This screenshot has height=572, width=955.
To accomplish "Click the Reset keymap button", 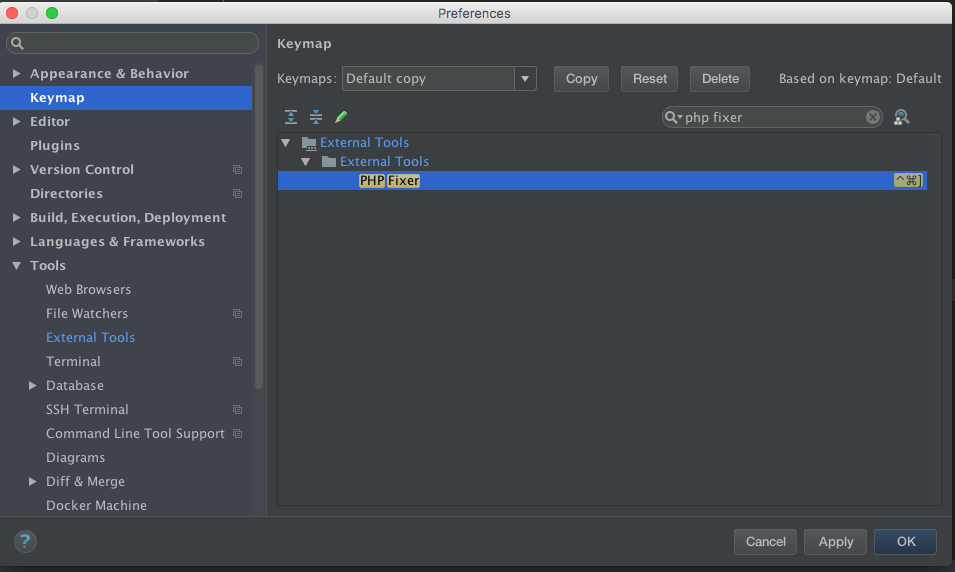I will pos(649,79).
